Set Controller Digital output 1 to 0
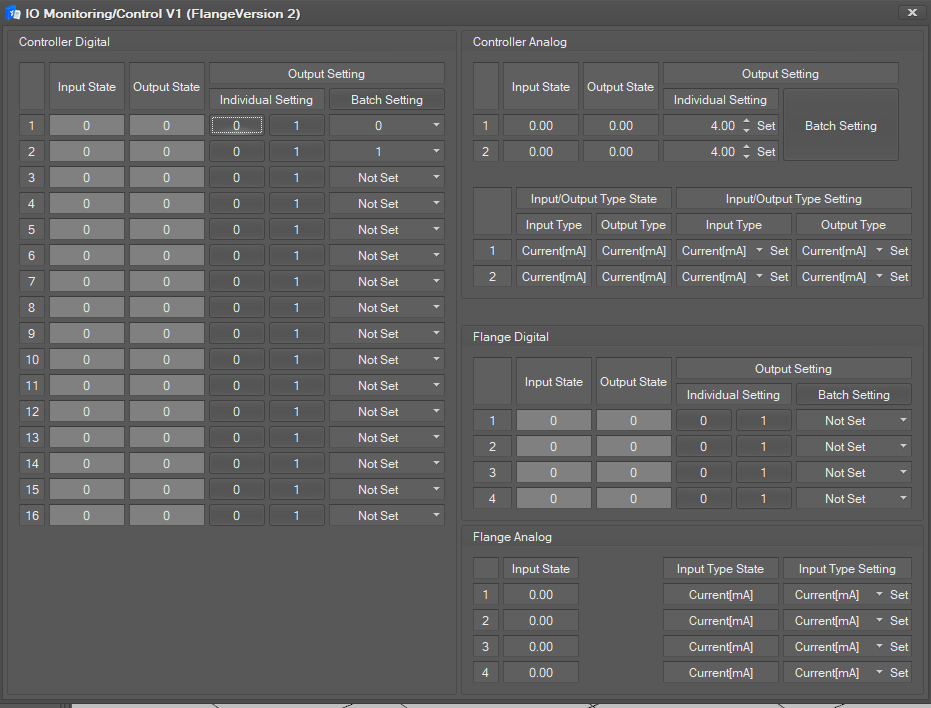Screen dimensions: 931x708 click(237, 126)
